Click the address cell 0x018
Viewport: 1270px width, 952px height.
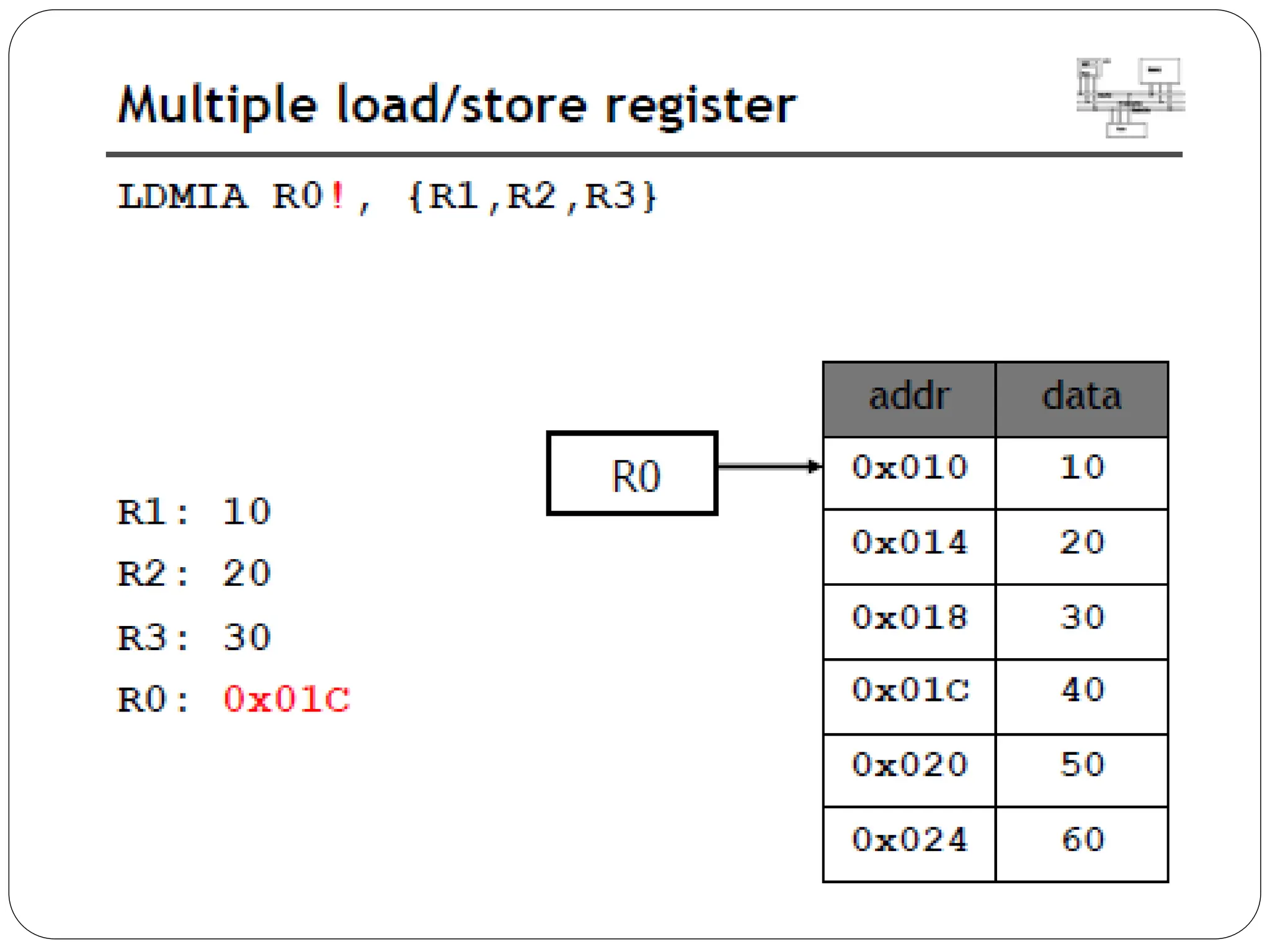[x=909, y=618]
